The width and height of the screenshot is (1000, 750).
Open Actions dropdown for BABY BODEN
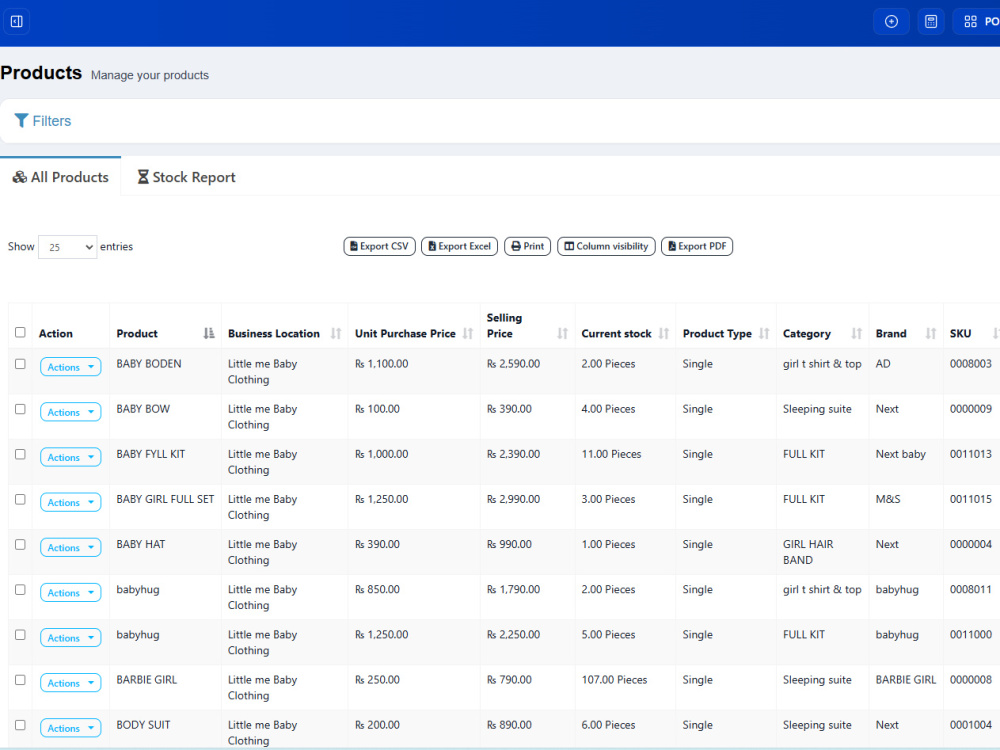tap(71, 367)
